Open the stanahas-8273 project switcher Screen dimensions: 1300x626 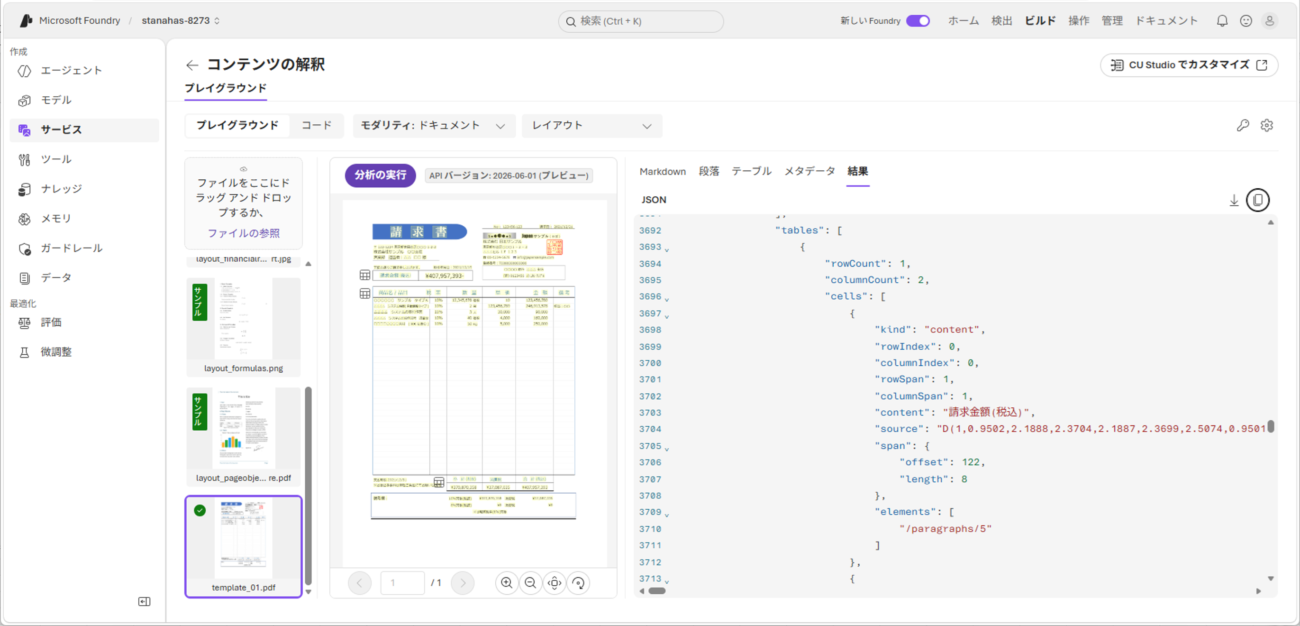[x=181, y=21]
